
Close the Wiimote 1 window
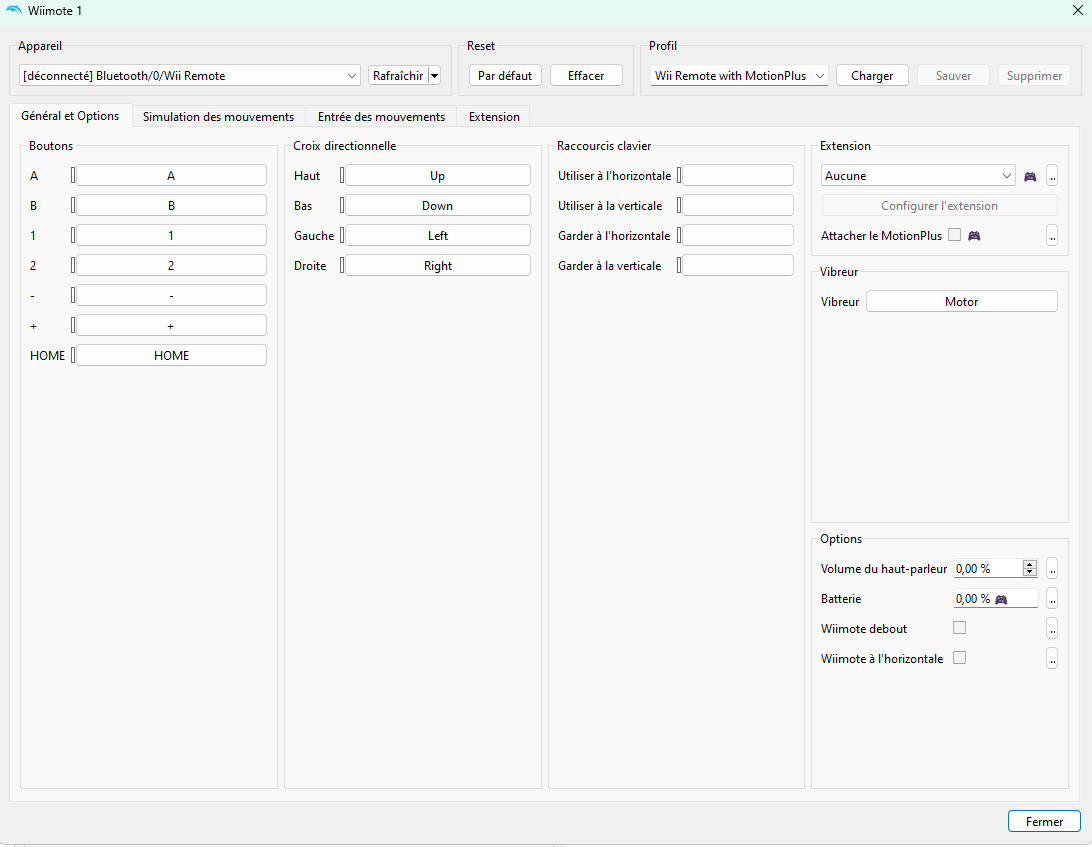1077,10
